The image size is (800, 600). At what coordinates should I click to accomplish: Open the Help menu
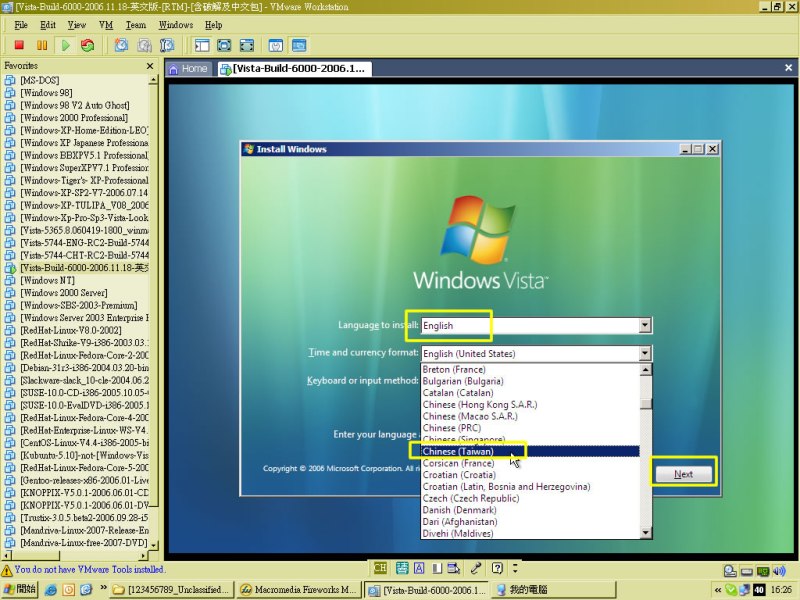tap(213, 25)
